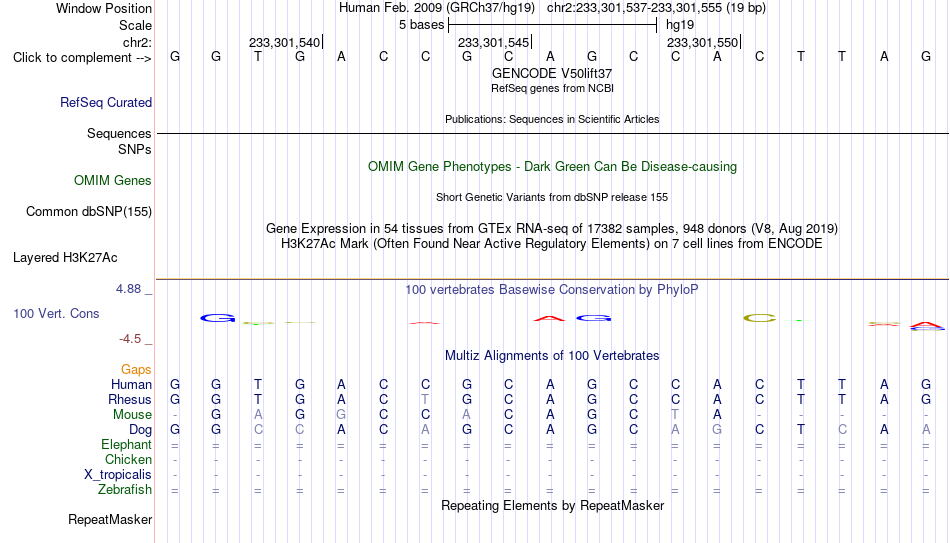
Task: Click 'Short Genetic Variants from dbSNP release 155'
Action: [x=552, y=198]
